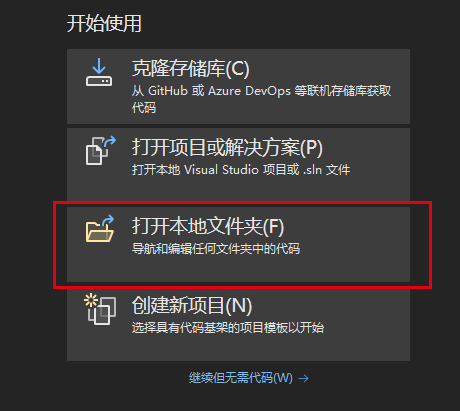The image size is (460, 411).
Task: Click the arrow after 继续但无需代码(W)
Action: pos(303,378)
